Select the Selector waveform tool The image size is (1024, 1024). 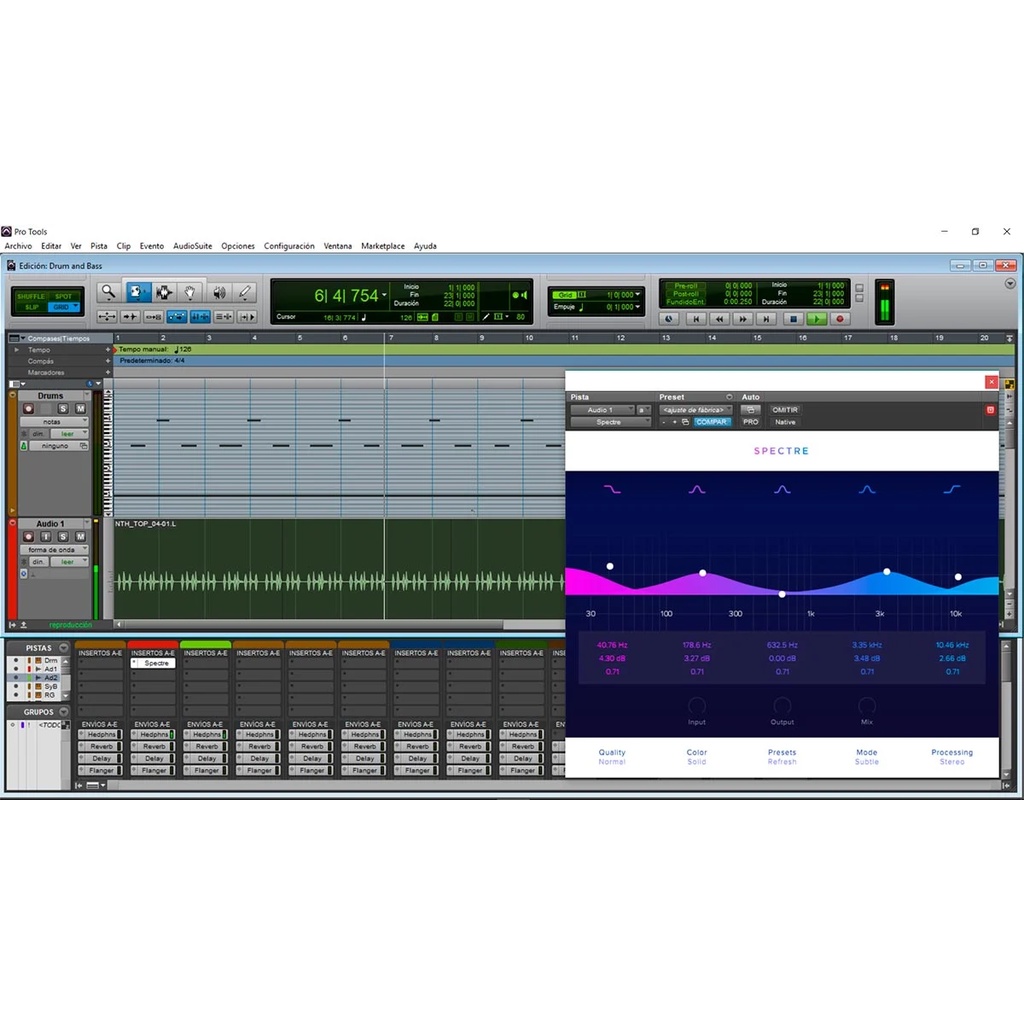[163, 292]
